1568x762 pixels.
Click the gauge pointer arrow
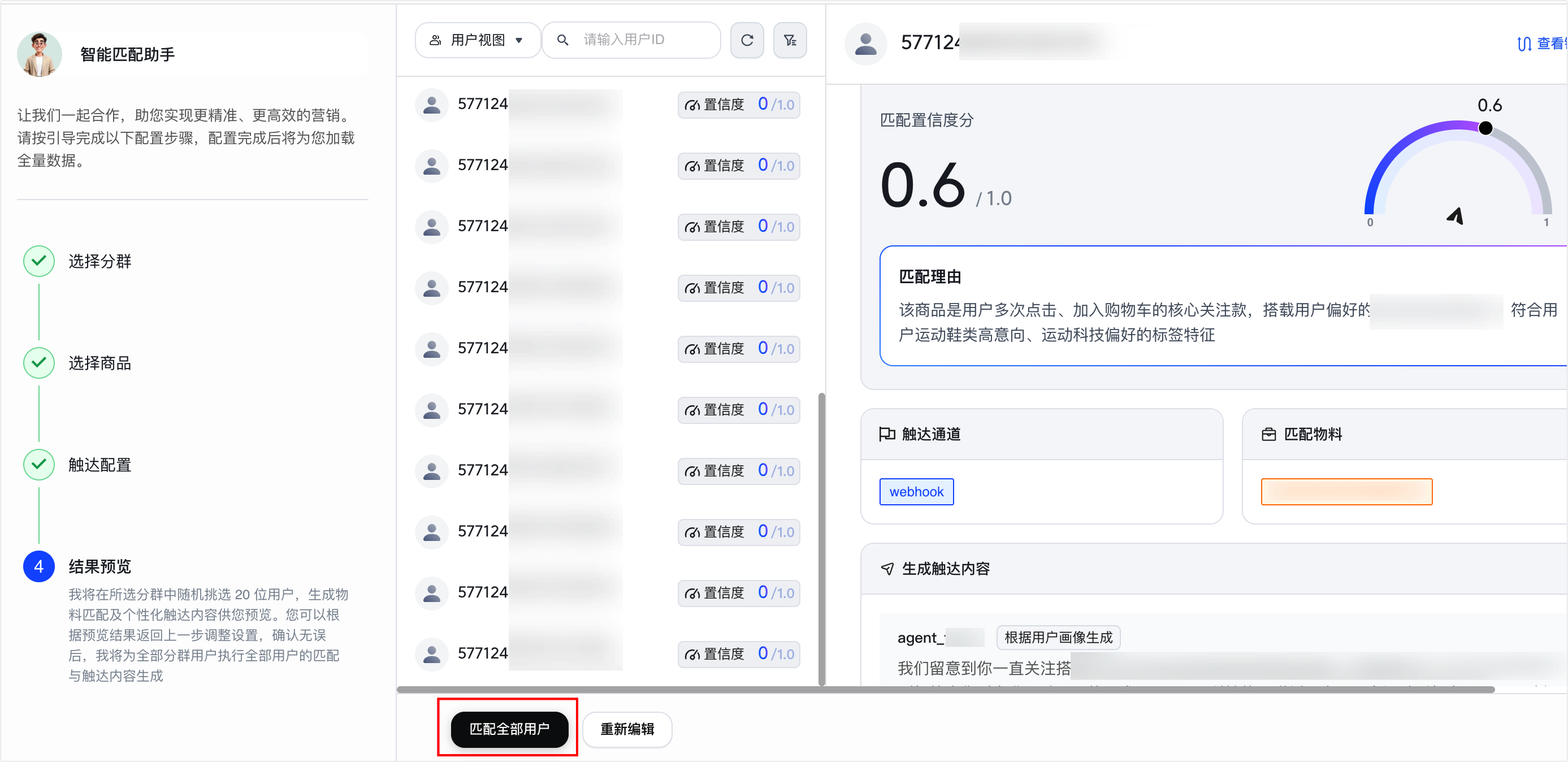1456,215
